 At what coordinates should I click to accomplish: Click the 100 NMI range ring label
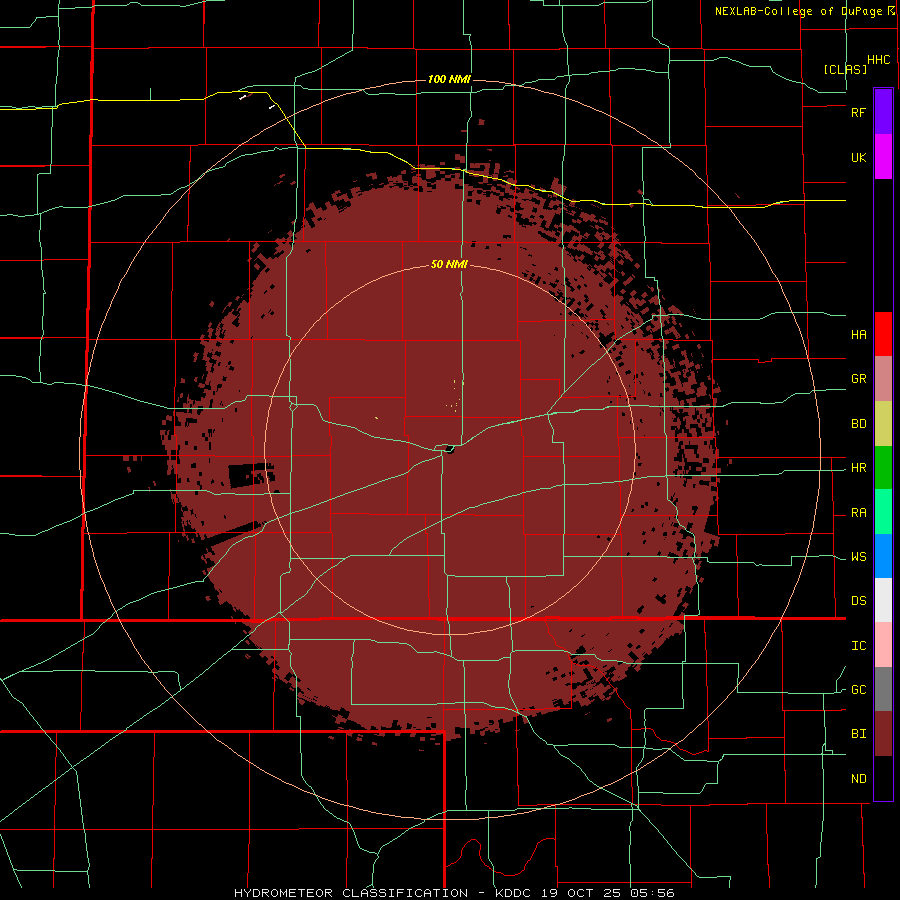pyautogui.click(x=449, y=79)
